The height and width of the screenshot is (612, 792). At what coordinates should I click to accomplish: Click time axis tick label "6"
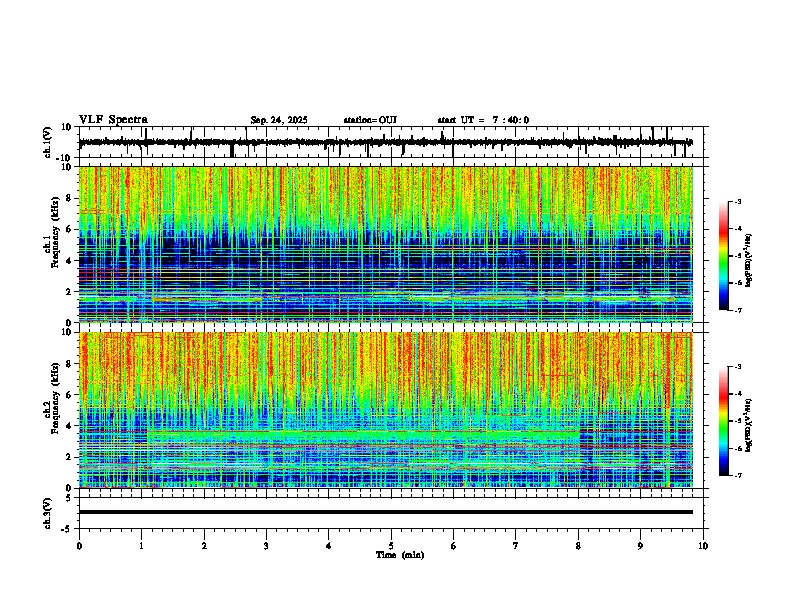tap(453, 546)
